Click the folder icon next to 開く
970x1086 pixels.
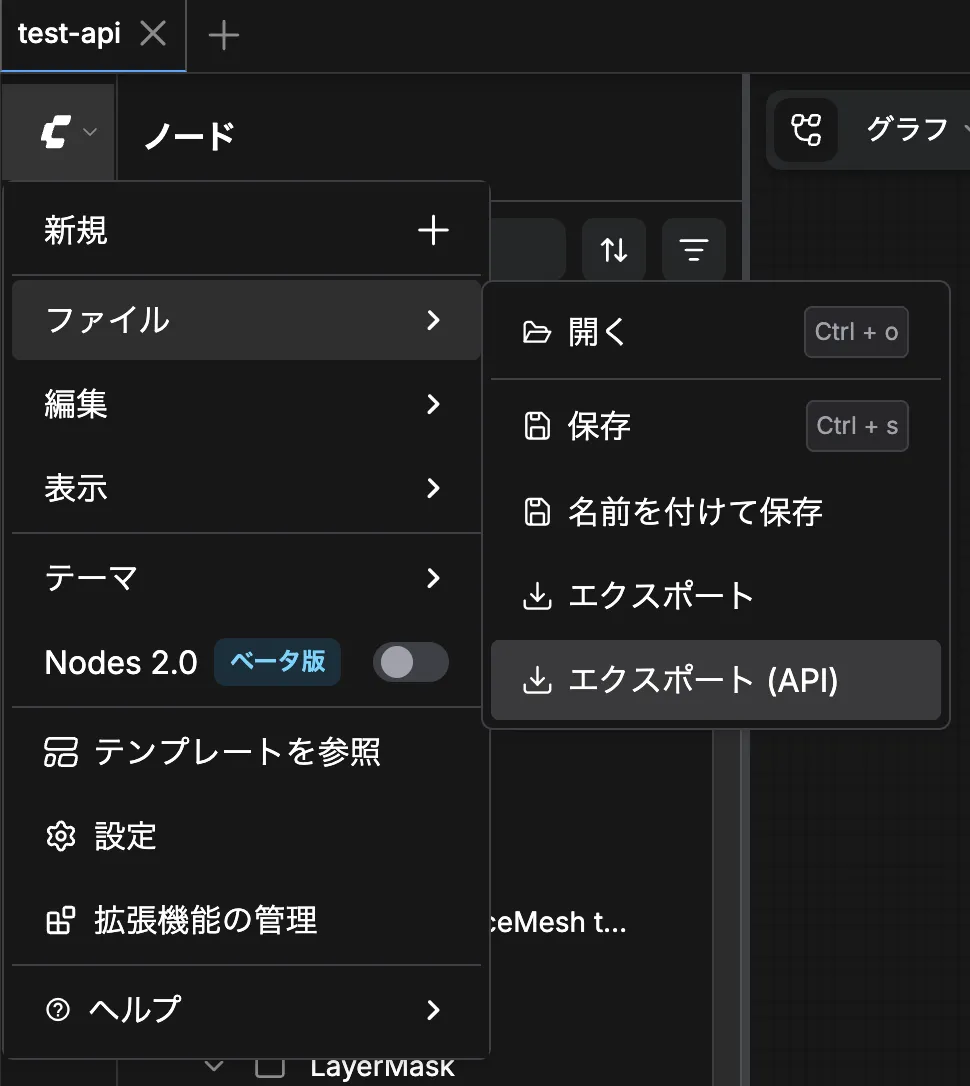(x=537, y=332)
